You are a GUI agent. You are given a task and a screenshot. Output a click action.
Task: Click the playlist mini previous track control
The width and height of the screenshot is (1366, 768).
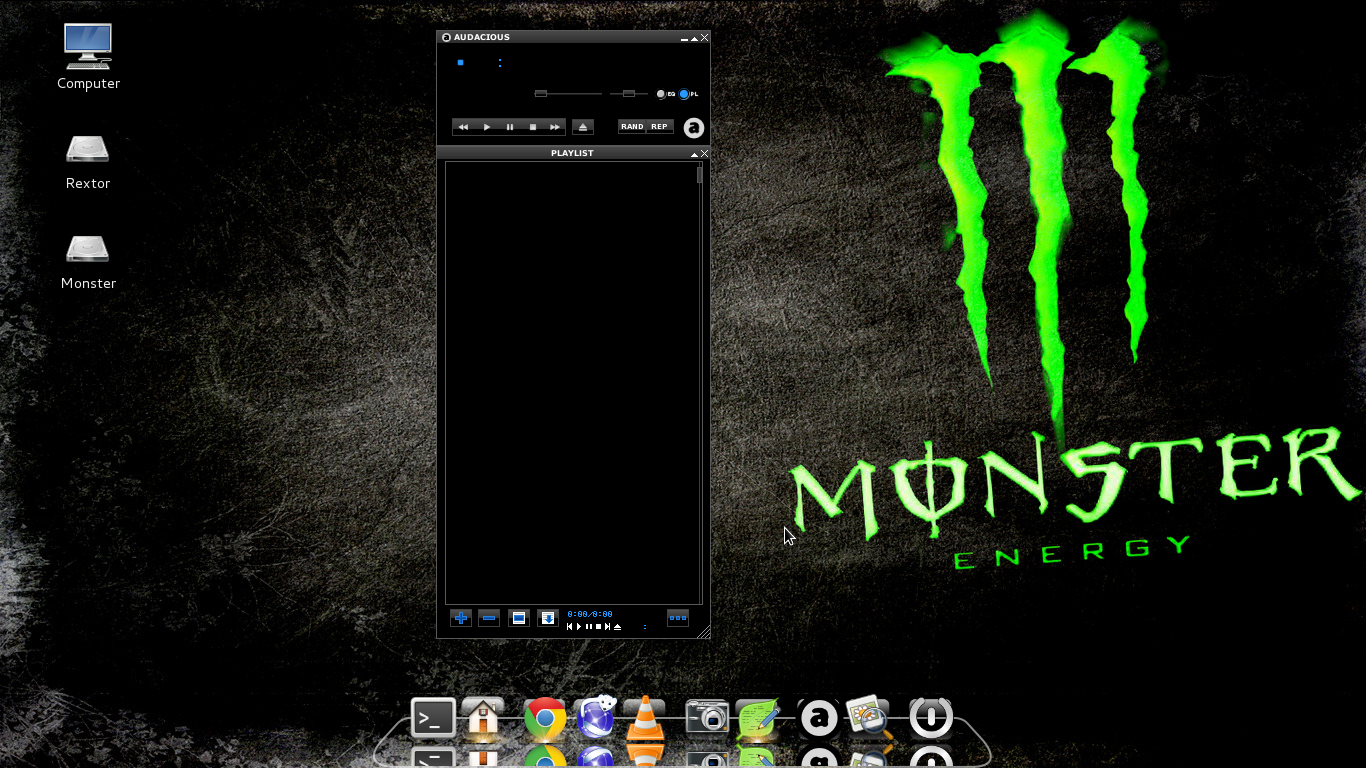click(x=570, y=627)
